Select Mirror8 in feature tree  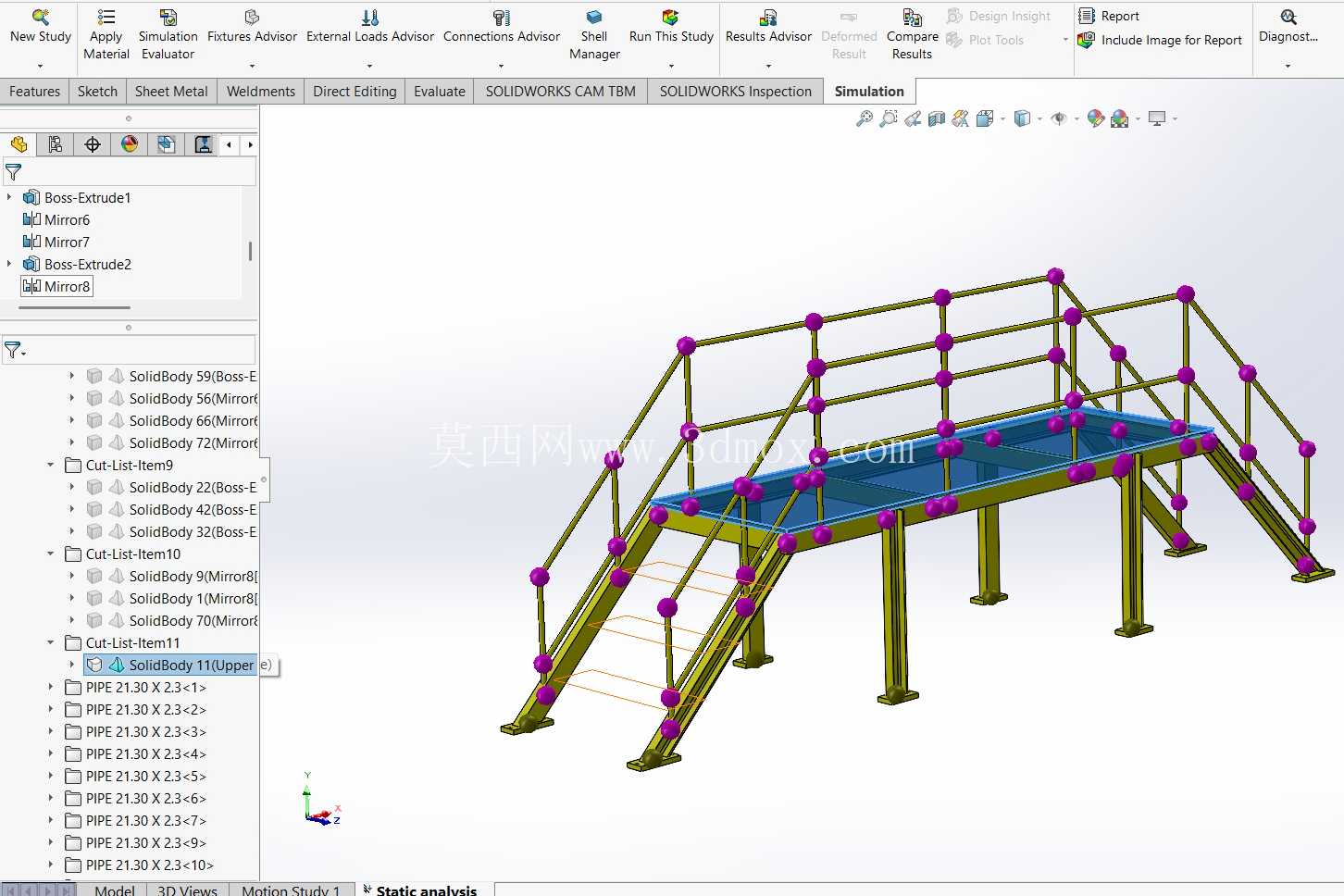click(56, 286)
